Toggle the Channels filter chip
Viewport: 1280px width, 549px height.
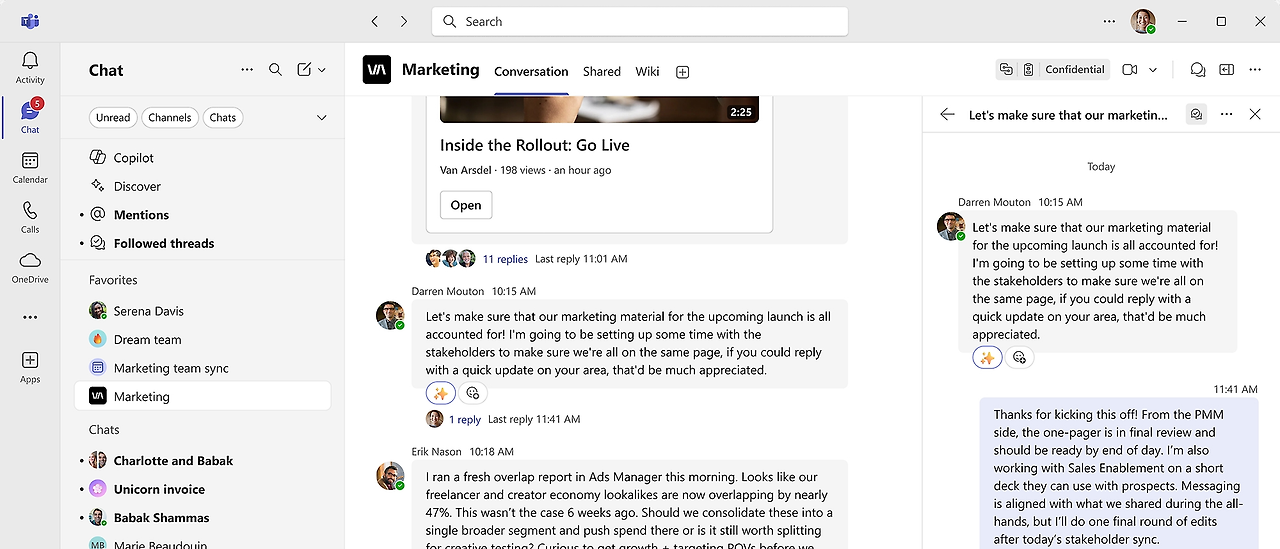pyautogui.click(x=170, y=117)
